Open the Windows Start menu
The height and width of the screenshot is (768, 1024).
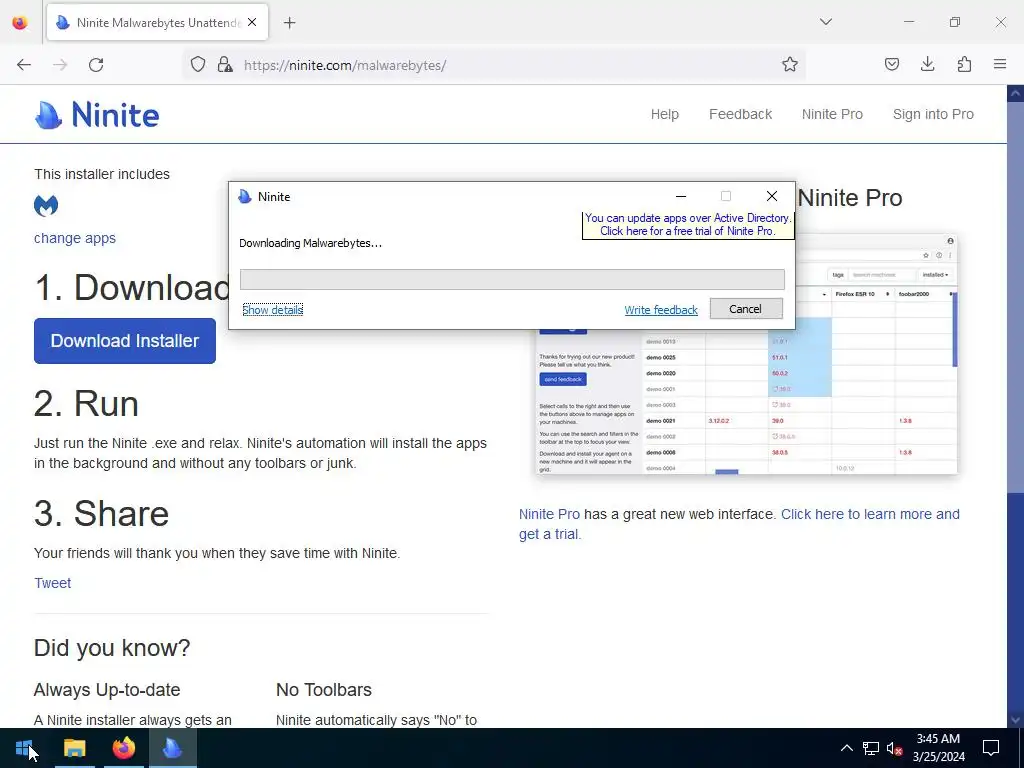(24, 748)
